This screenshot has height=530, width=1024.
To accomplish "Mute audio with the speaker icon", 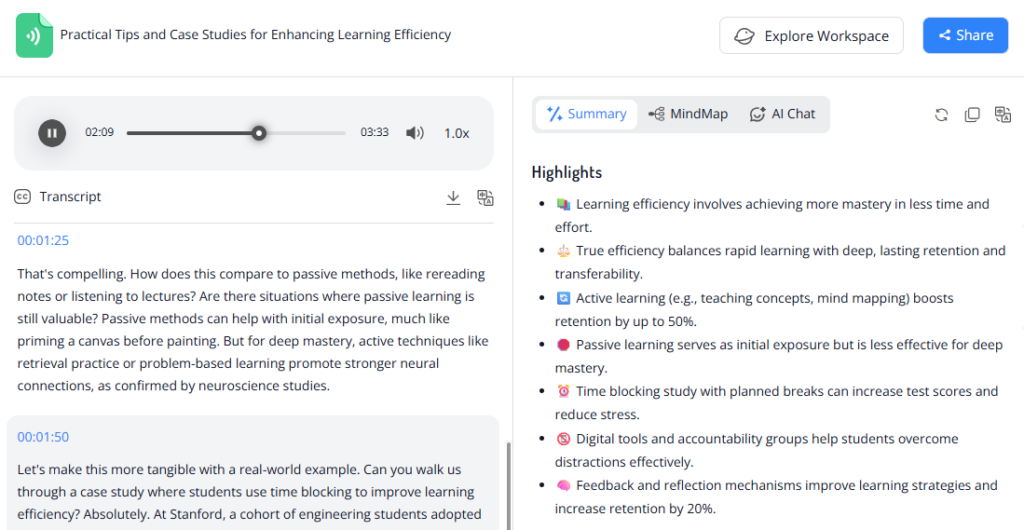I will [x=415, y=133].
